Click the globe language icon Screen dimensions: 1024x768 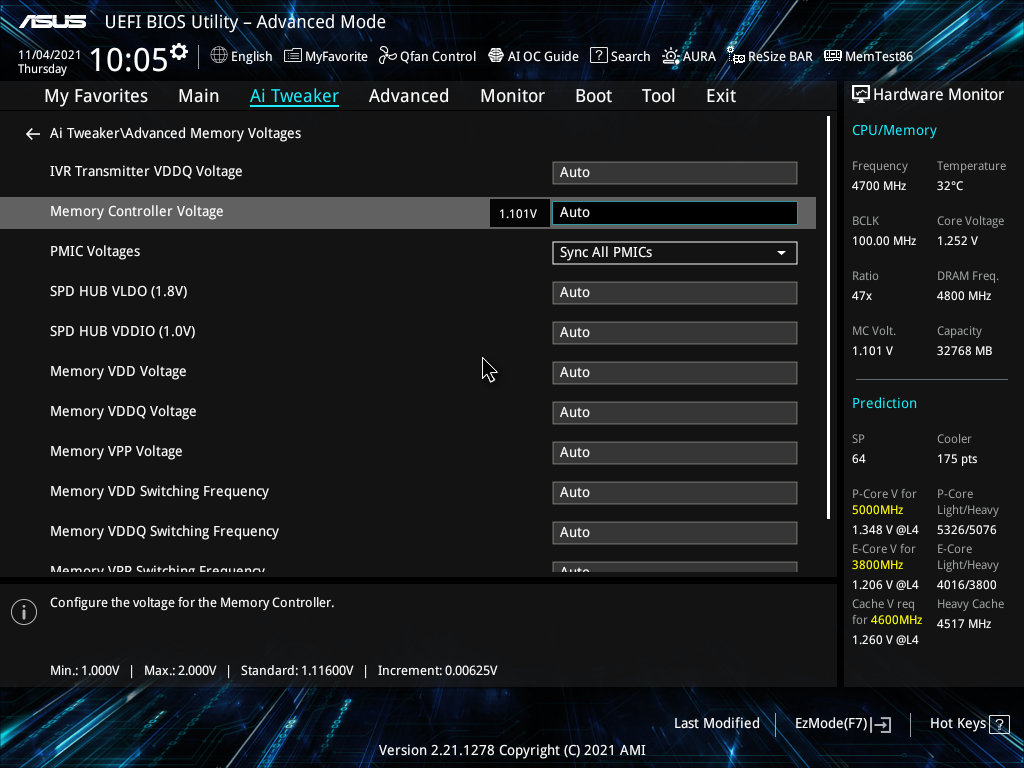pos(219,56)
